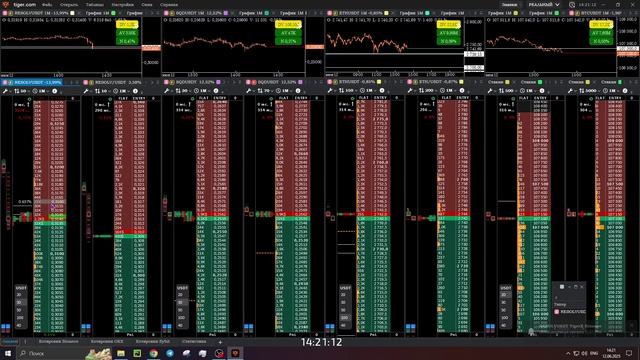The height and width of the screenshot is (360, 640).
Task: Click round info icon in ETHUSDT -0,85% panel toolbar
Action: (382, 91)
